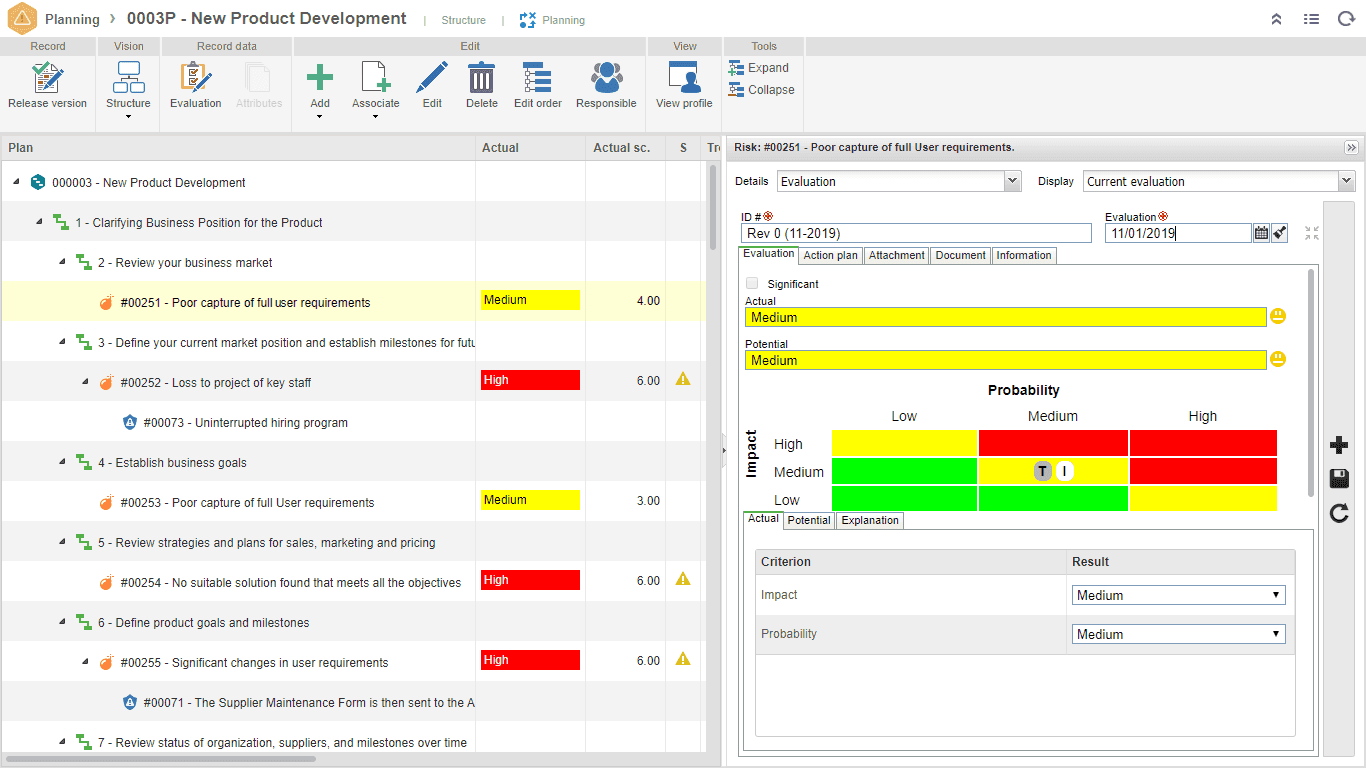Image resolution: width=1366 pixels, height=768 pixels.
Task: Click the save floppy disk icon
Action: coord(1339,479)
